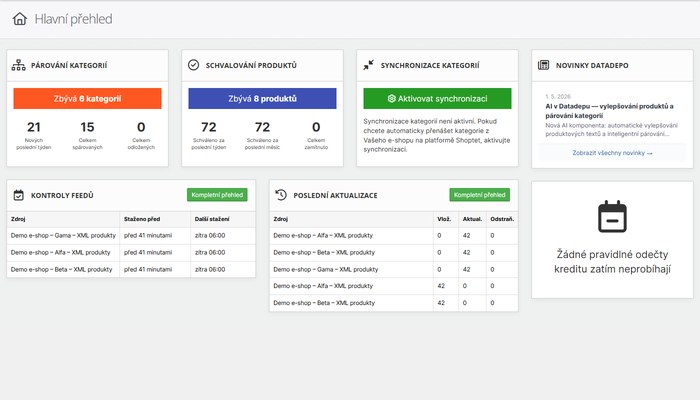Click the Vlož. column header

click(444, 219)
